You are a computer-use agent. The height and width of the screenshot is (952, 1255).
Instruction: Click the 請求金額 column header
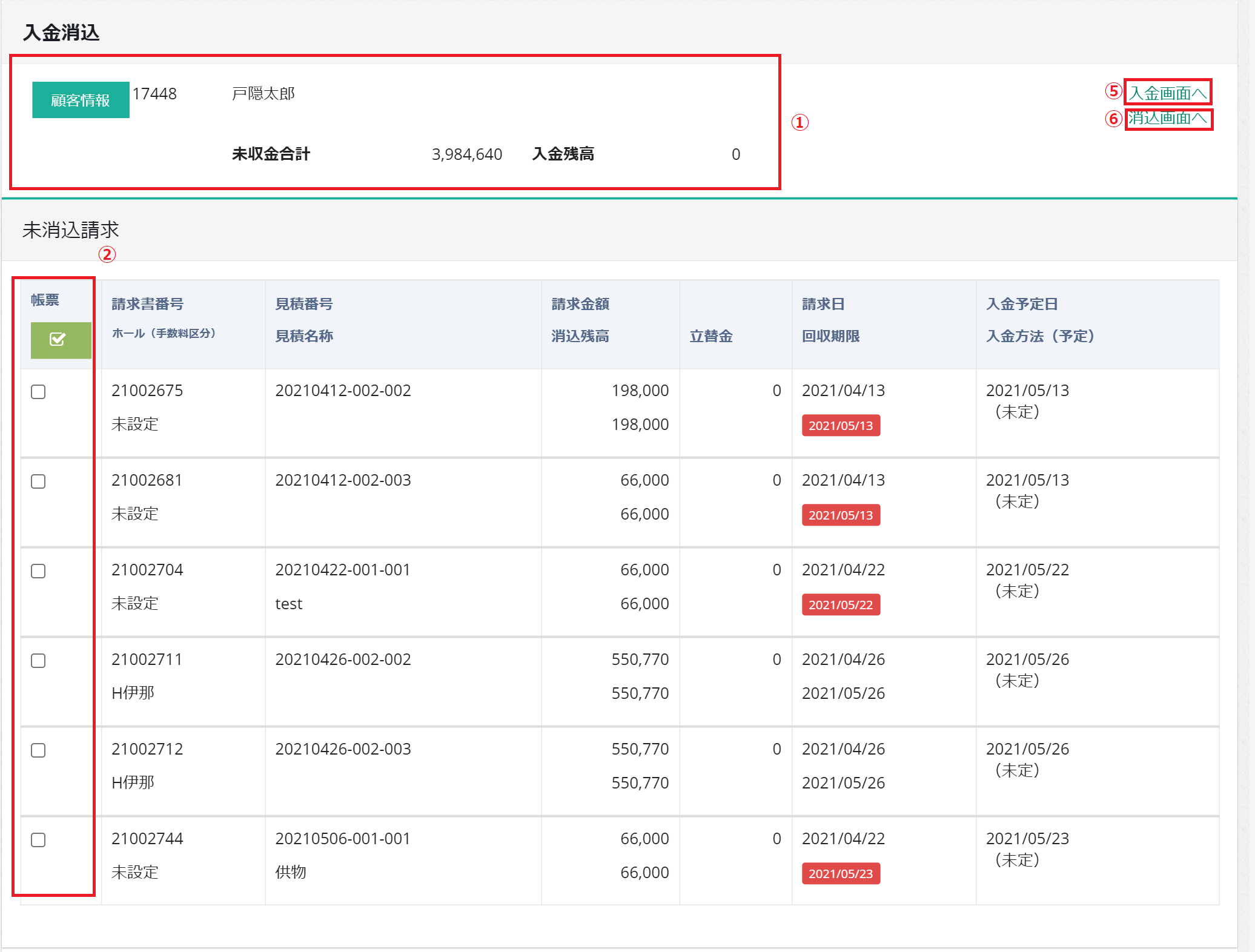point(580,304)
